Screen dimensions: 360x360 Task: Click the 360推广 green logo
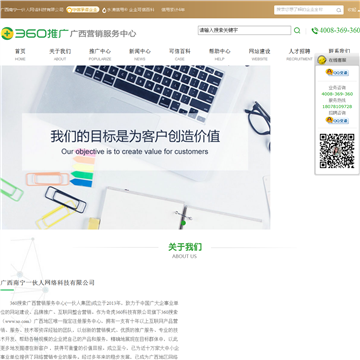tap(35, 33)
